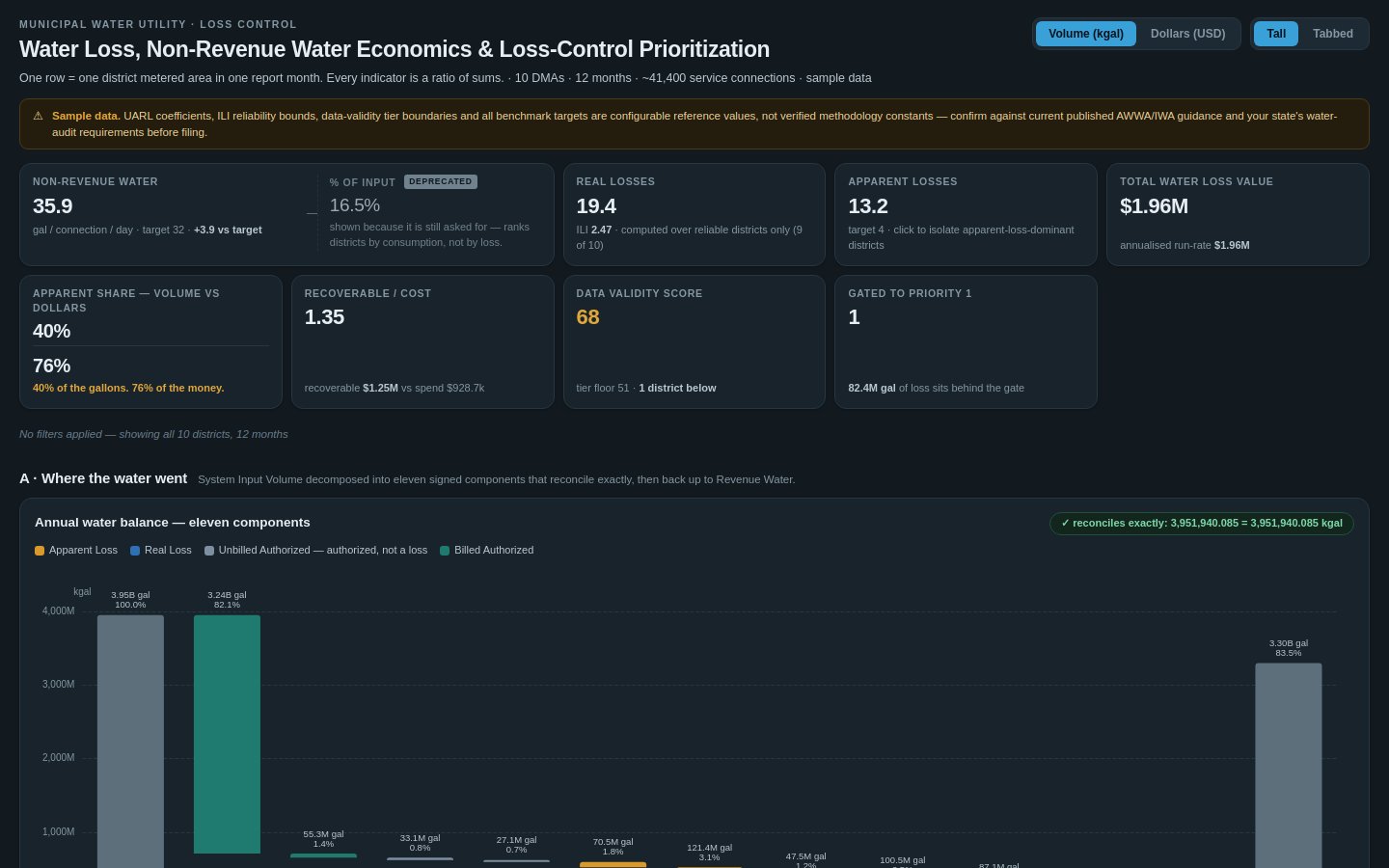Click 'Annual water balance — eleven components' title
The height and width of the screenshot is (868, 1389).
coord(173,523)
